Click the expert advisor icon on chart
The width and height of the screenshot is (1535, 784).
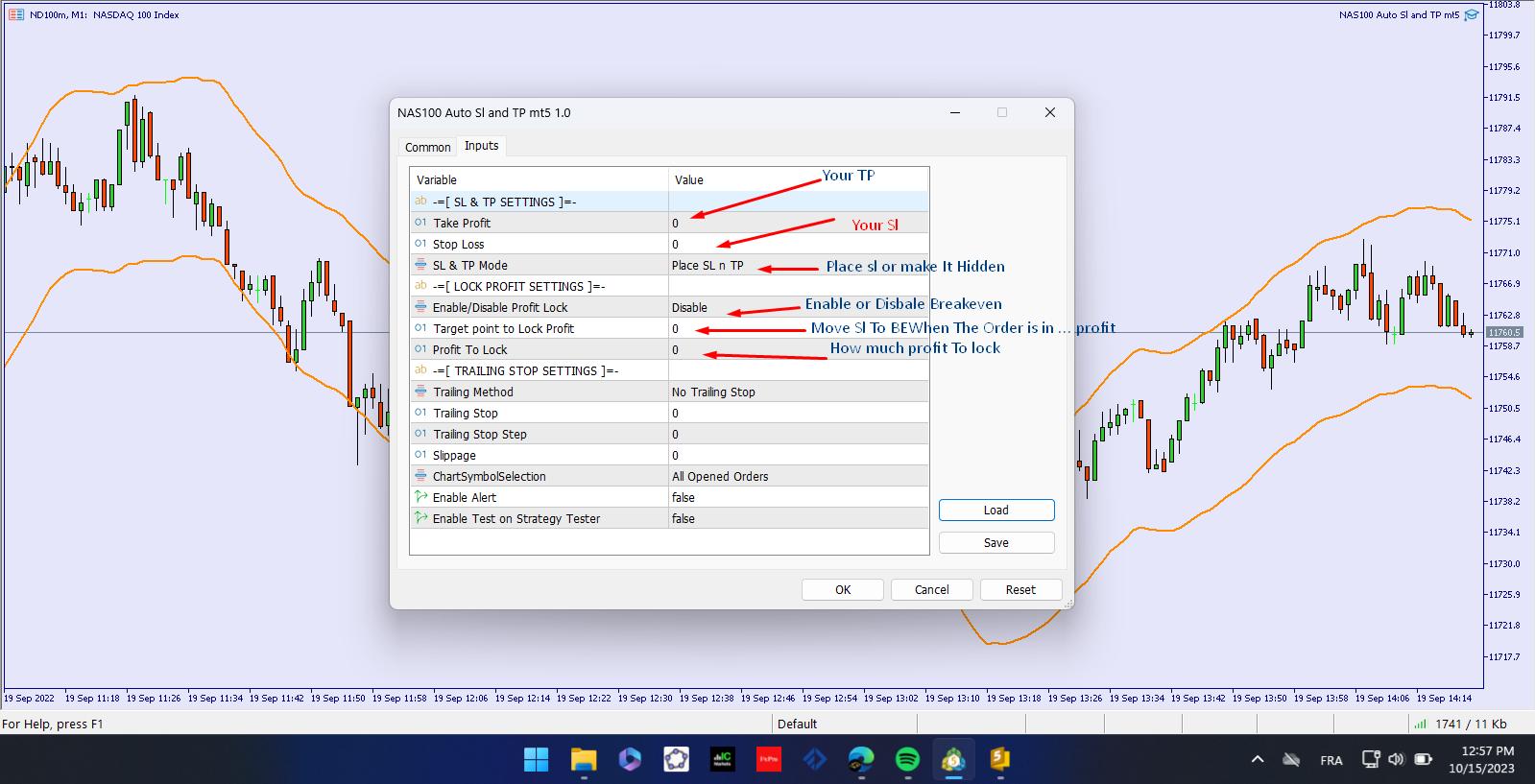(x=1471, y=14)
